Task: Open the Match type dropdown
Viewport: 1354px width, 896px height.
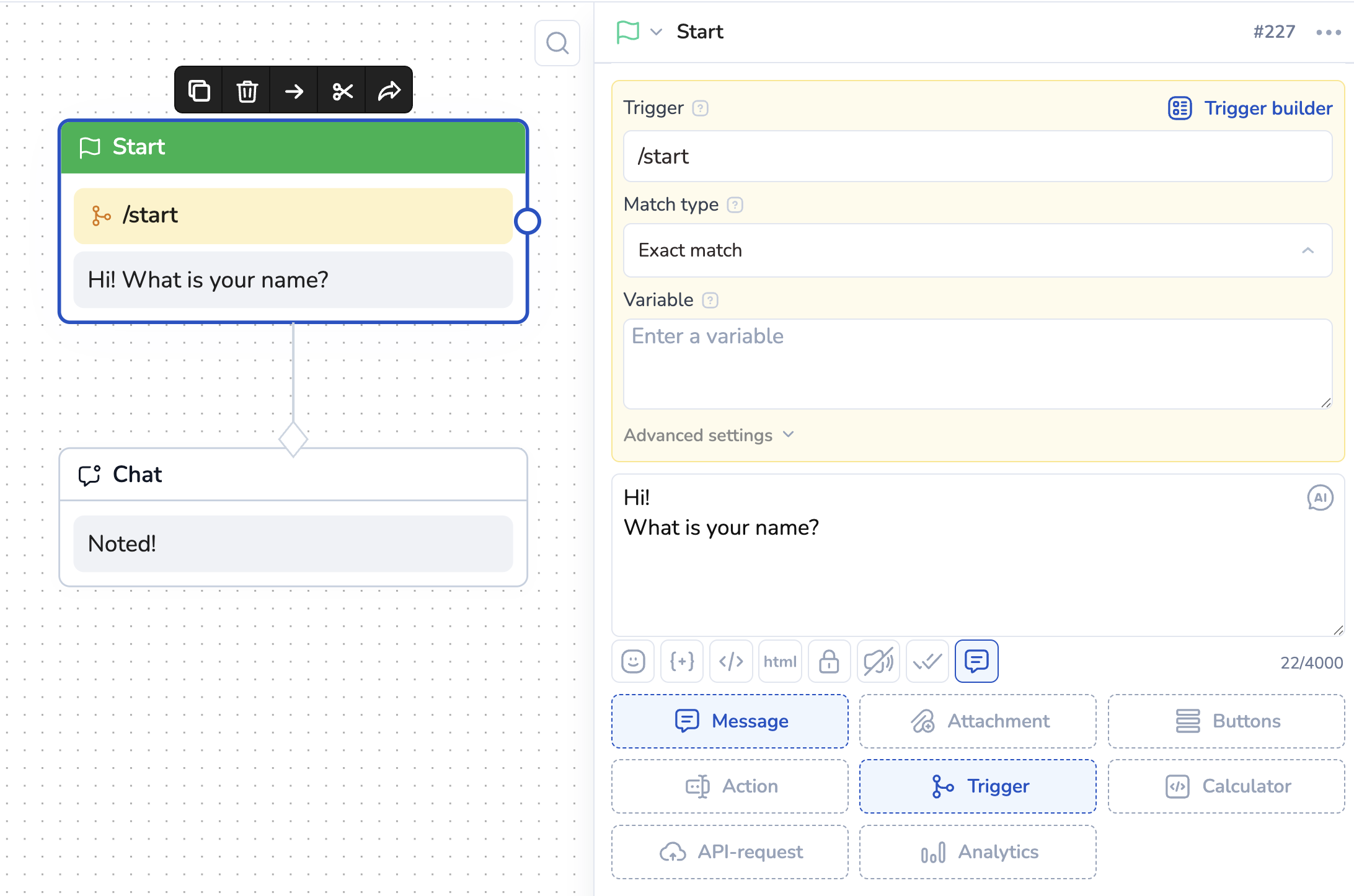Action: pyautogui.click(x=977, y=250)
